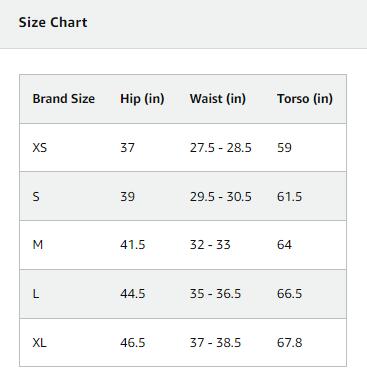Image resolution: width=367 pixels, height=389 pixels.
Task: Click hip value 37 for XS
Action: tap(127, 147)
